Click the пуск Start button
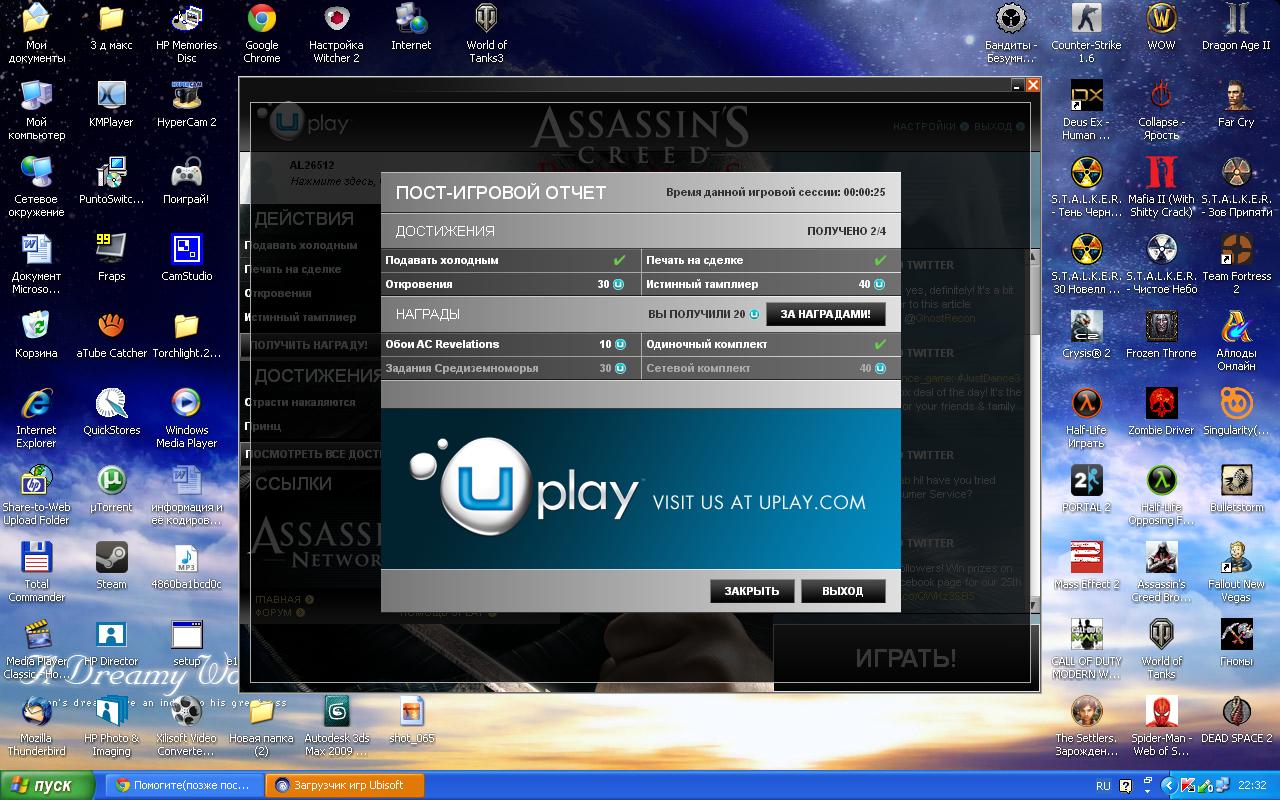This screenshot has width=1280, height=800. (x=47, y=785)
